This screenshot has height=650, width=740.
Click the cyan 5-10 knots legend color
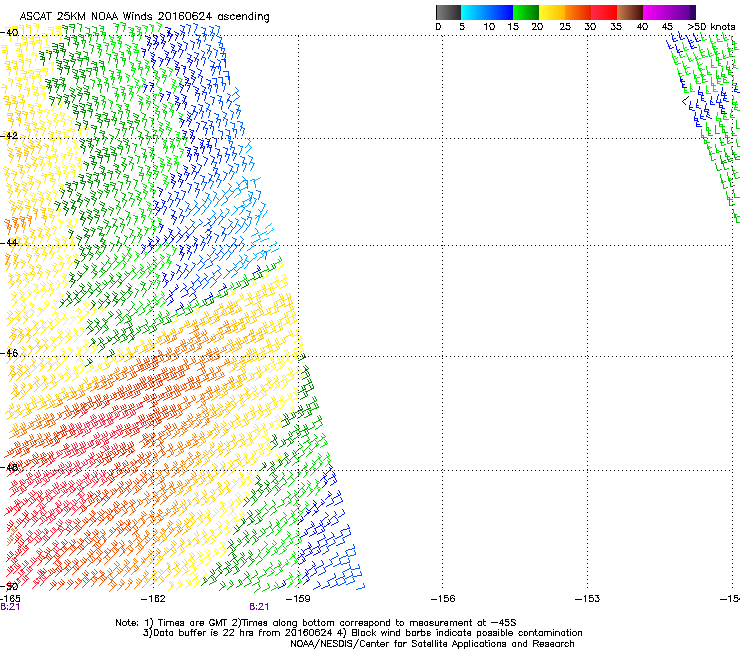pyautogui.click(x=474, y=12)
